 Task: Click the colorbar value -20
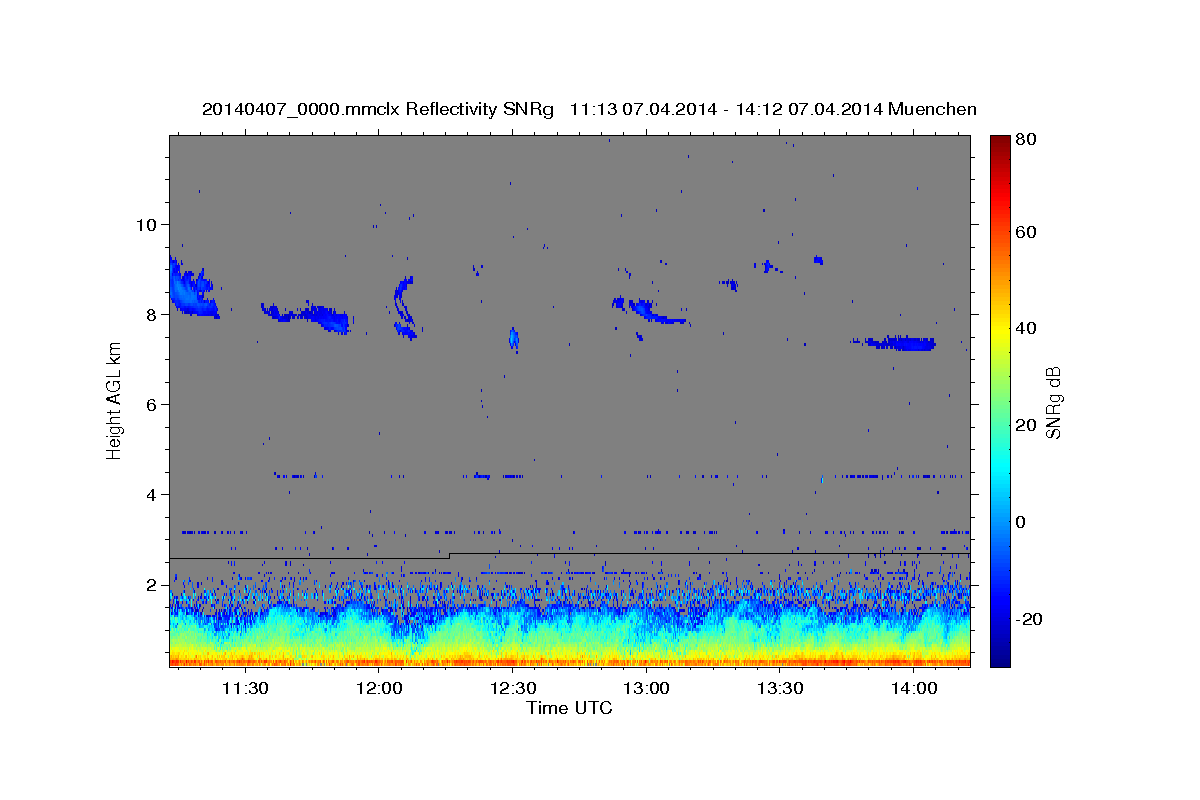[1030, 619]
